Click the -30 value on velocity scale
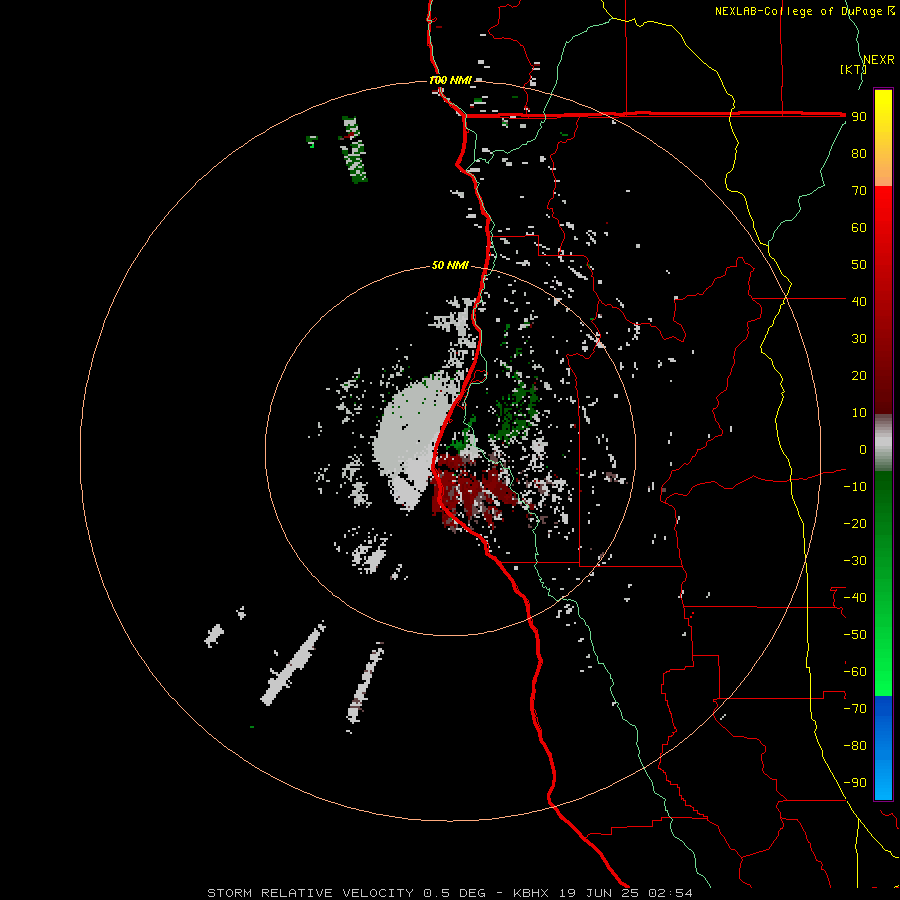 [855, 561]
